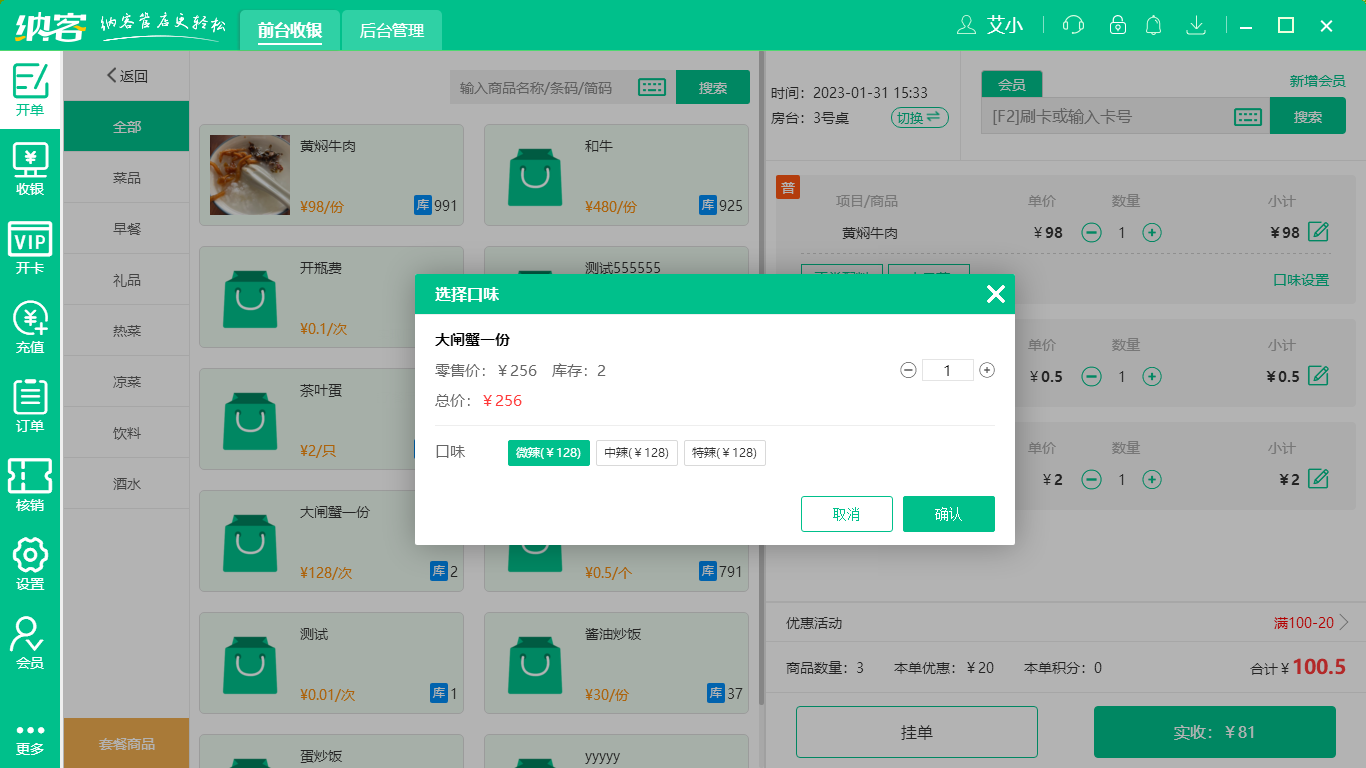1366x768 pixels.
Task: Go back with 返回 arrow
Action: [x=127, y=76]
